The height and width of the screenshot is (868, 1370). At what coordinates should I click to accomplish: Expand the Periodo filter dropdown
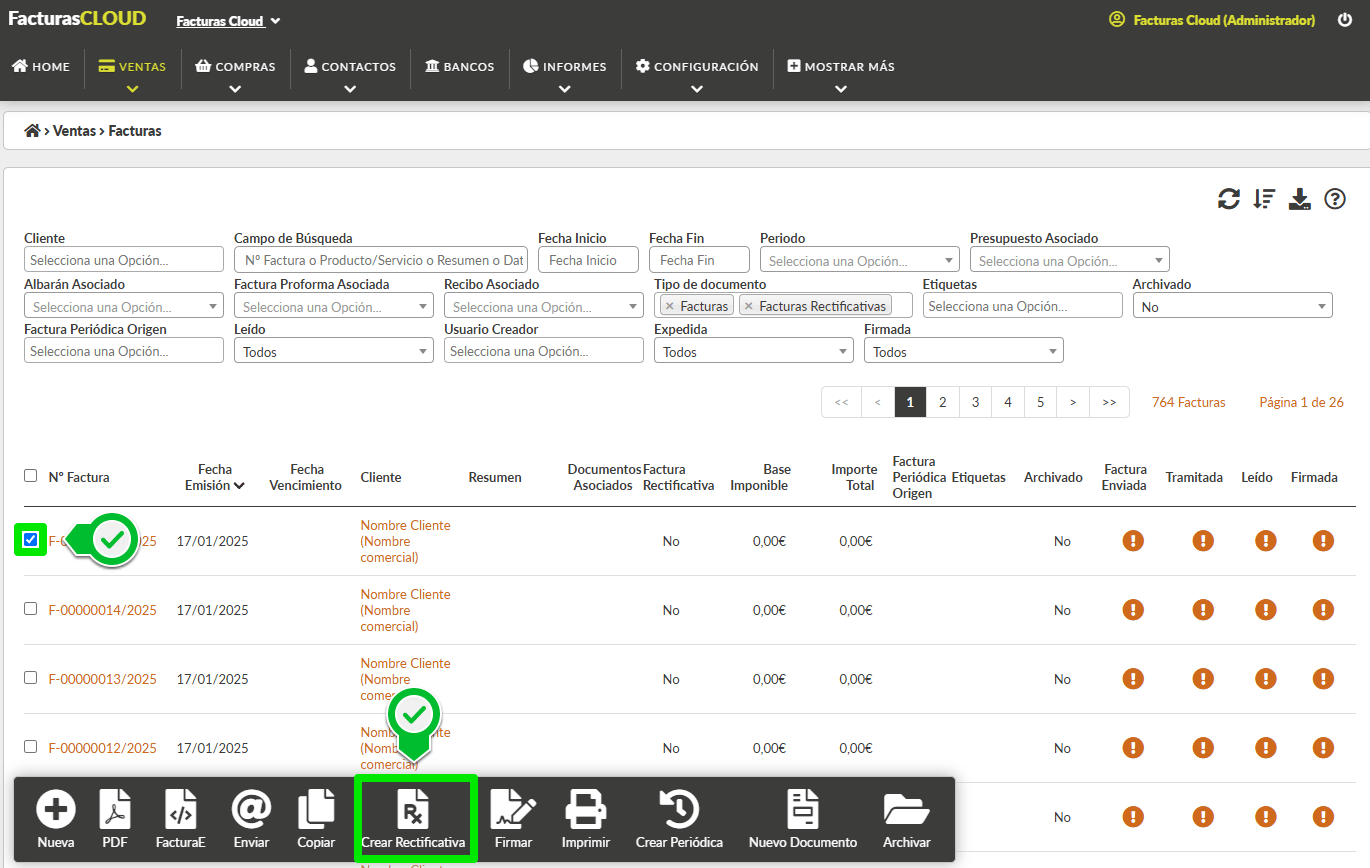[859, 260]
